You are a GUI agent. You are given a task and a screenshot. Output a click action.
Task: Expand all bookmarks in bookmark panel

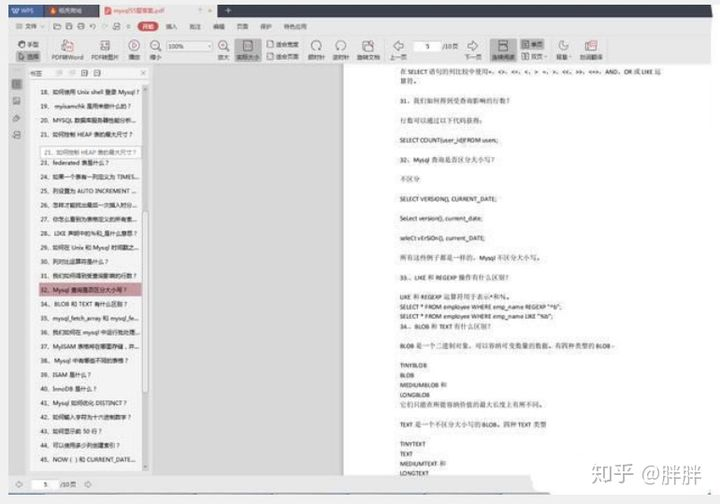click(x=84, y=73)
